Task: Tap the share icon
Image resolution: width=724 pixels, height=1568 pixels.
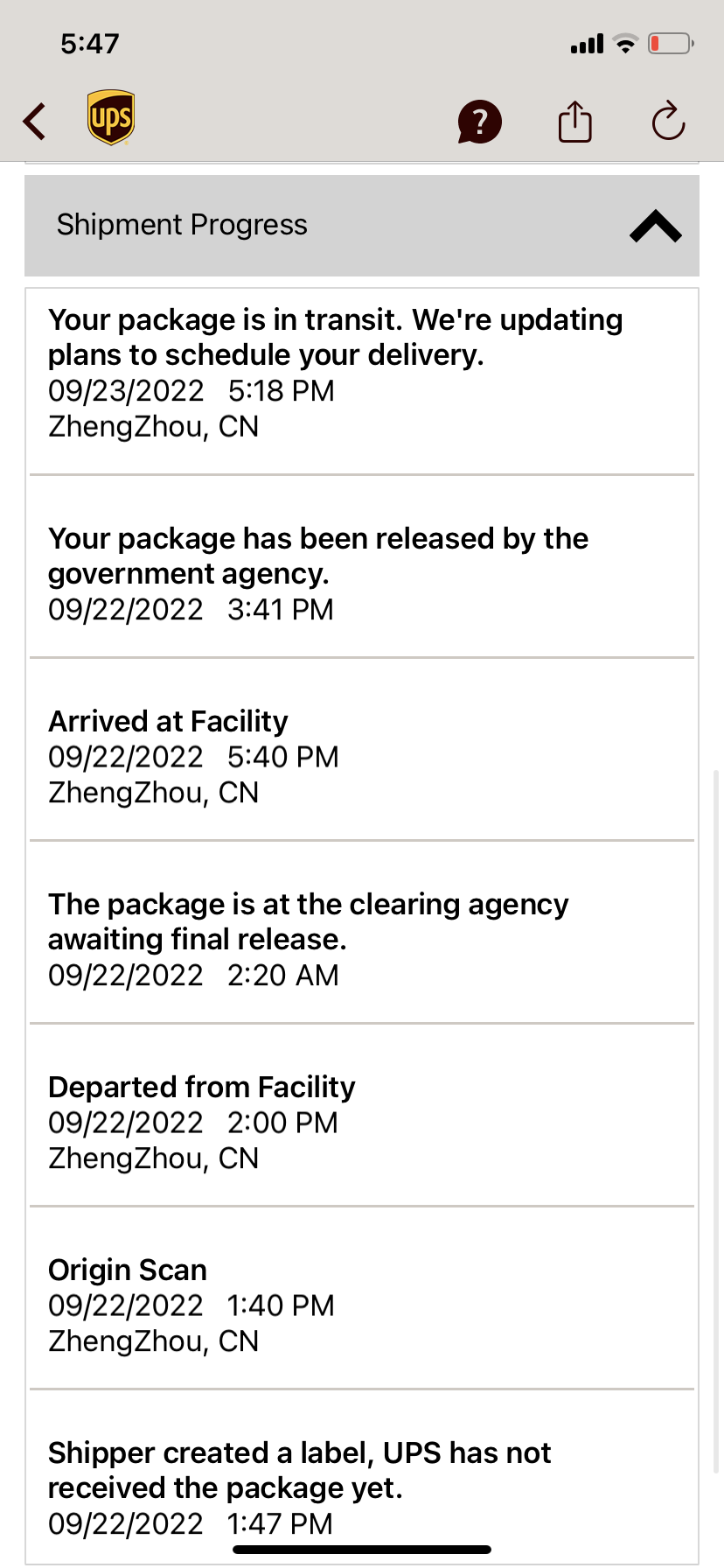Action: [574, 122]
